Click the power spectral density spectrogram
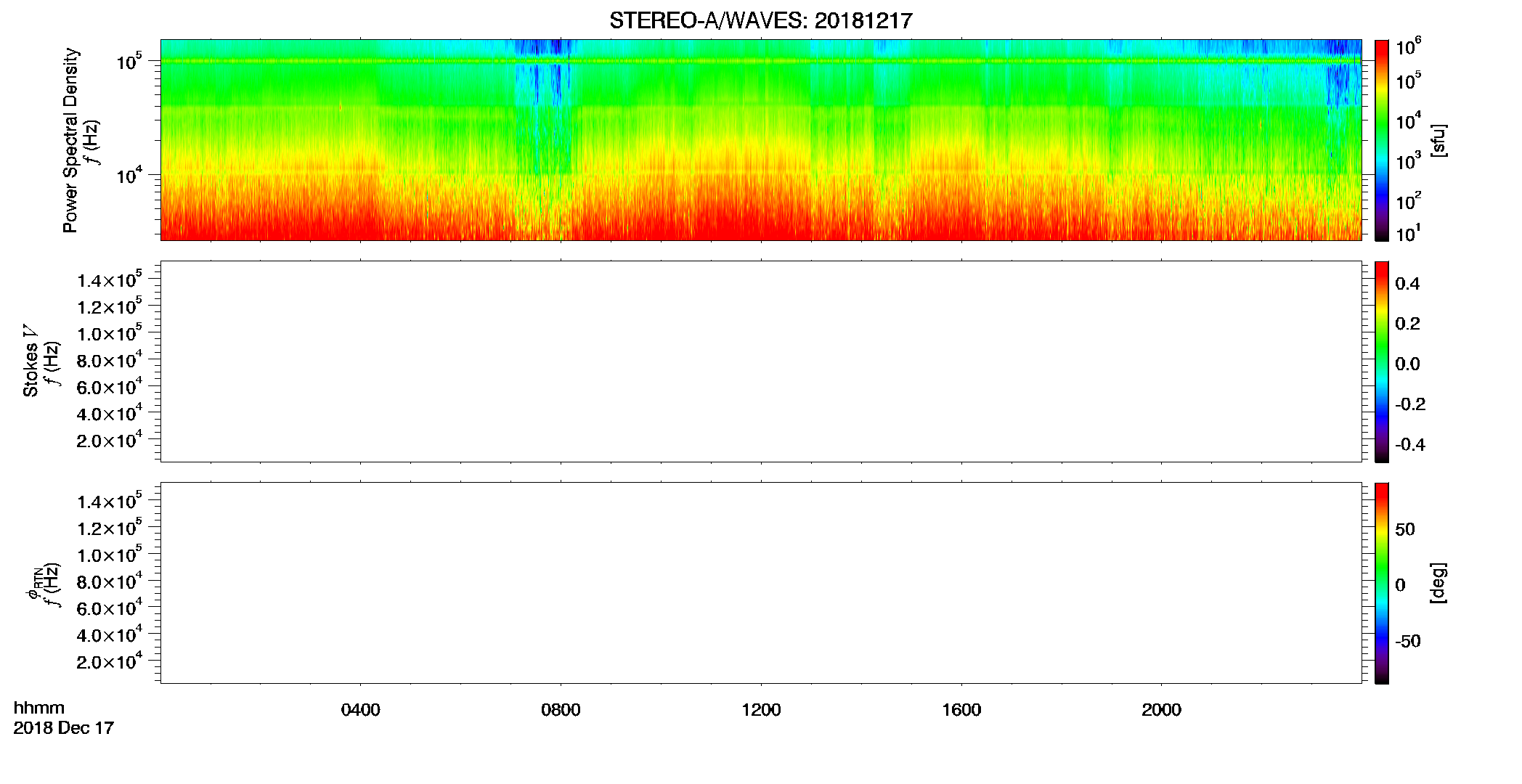Screen dimensions: 1522x784 pyautogui.click(x=761, y=140)
